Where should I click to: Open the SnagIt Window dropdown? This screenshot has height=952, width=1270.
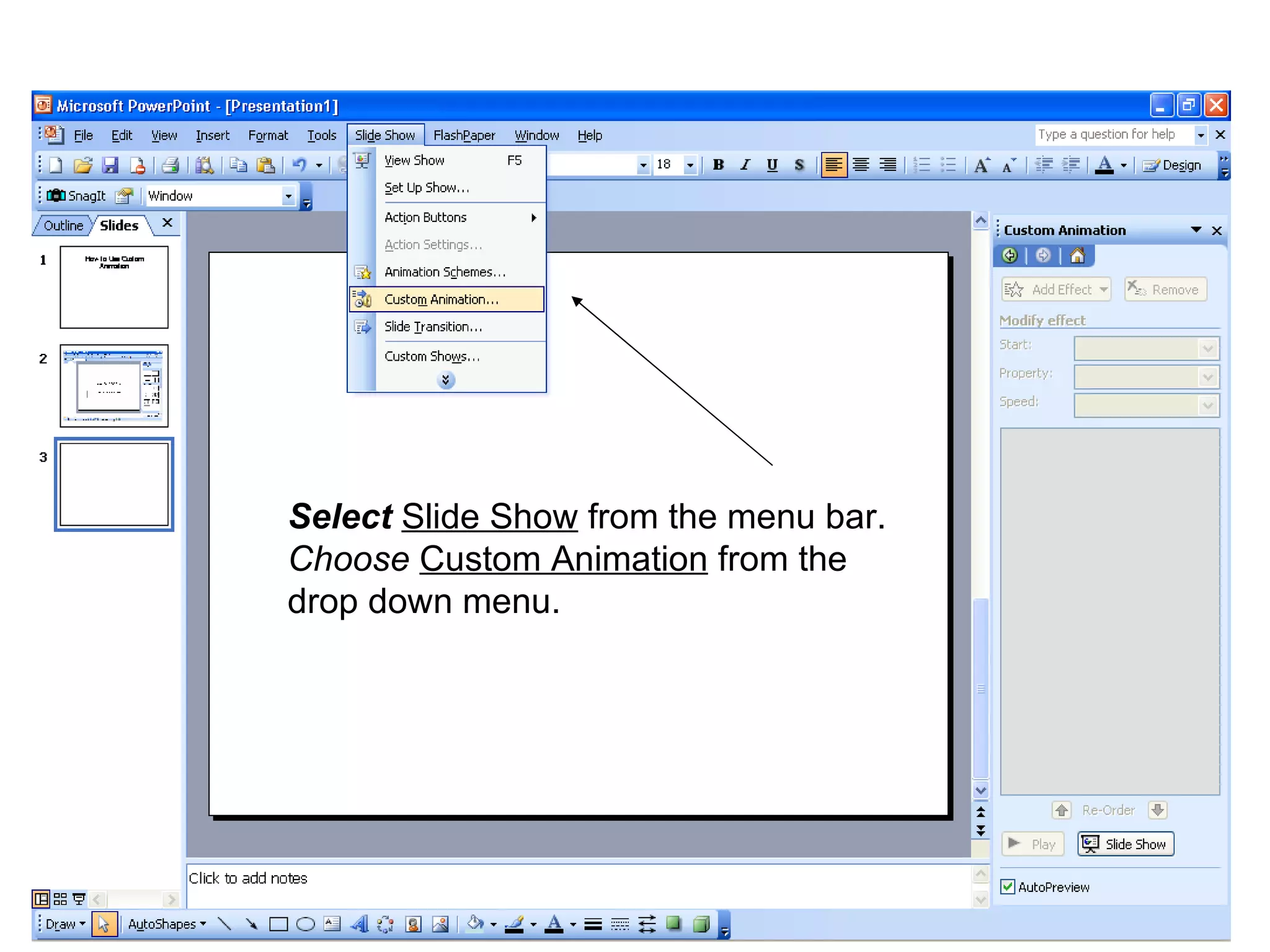288,196
